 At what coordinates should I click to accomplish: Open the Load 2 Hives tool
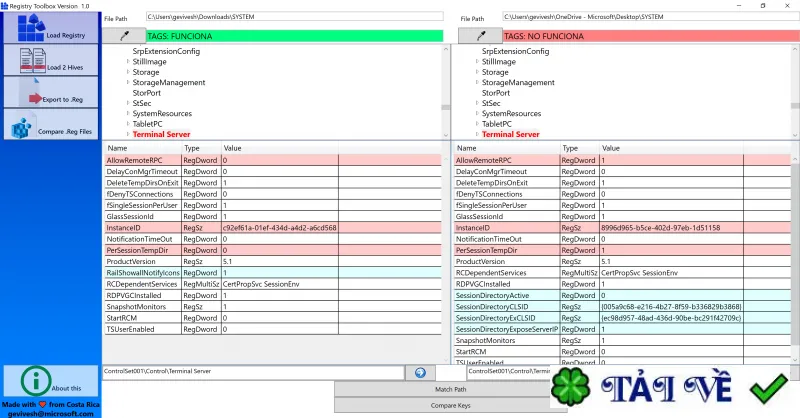click(x=51, y=60)
